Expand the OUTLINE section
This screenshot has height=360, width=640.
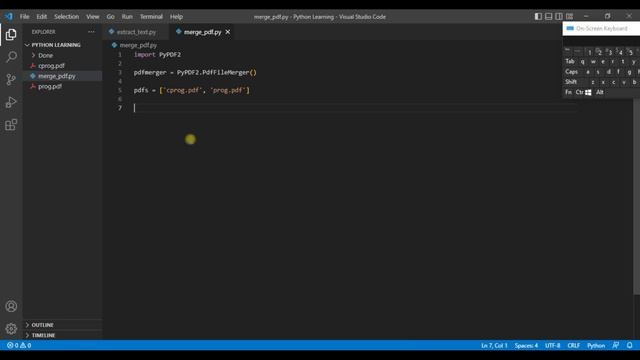[x=42, y=325]
